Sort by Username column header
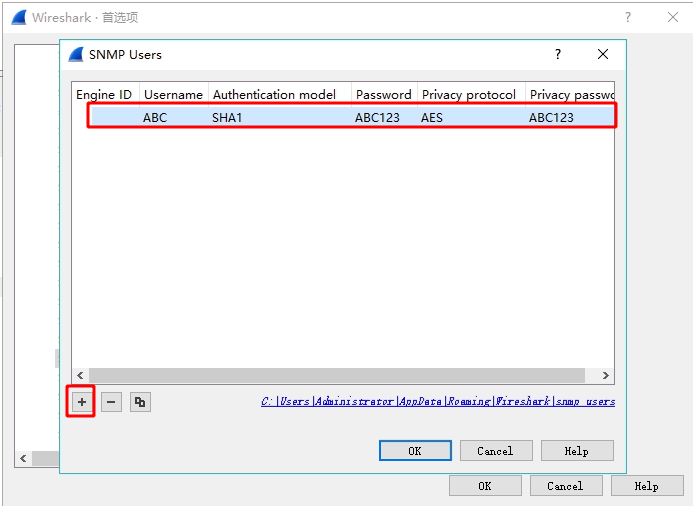The width and height of the screenshot is (693, 506). [x=173, y=95]
